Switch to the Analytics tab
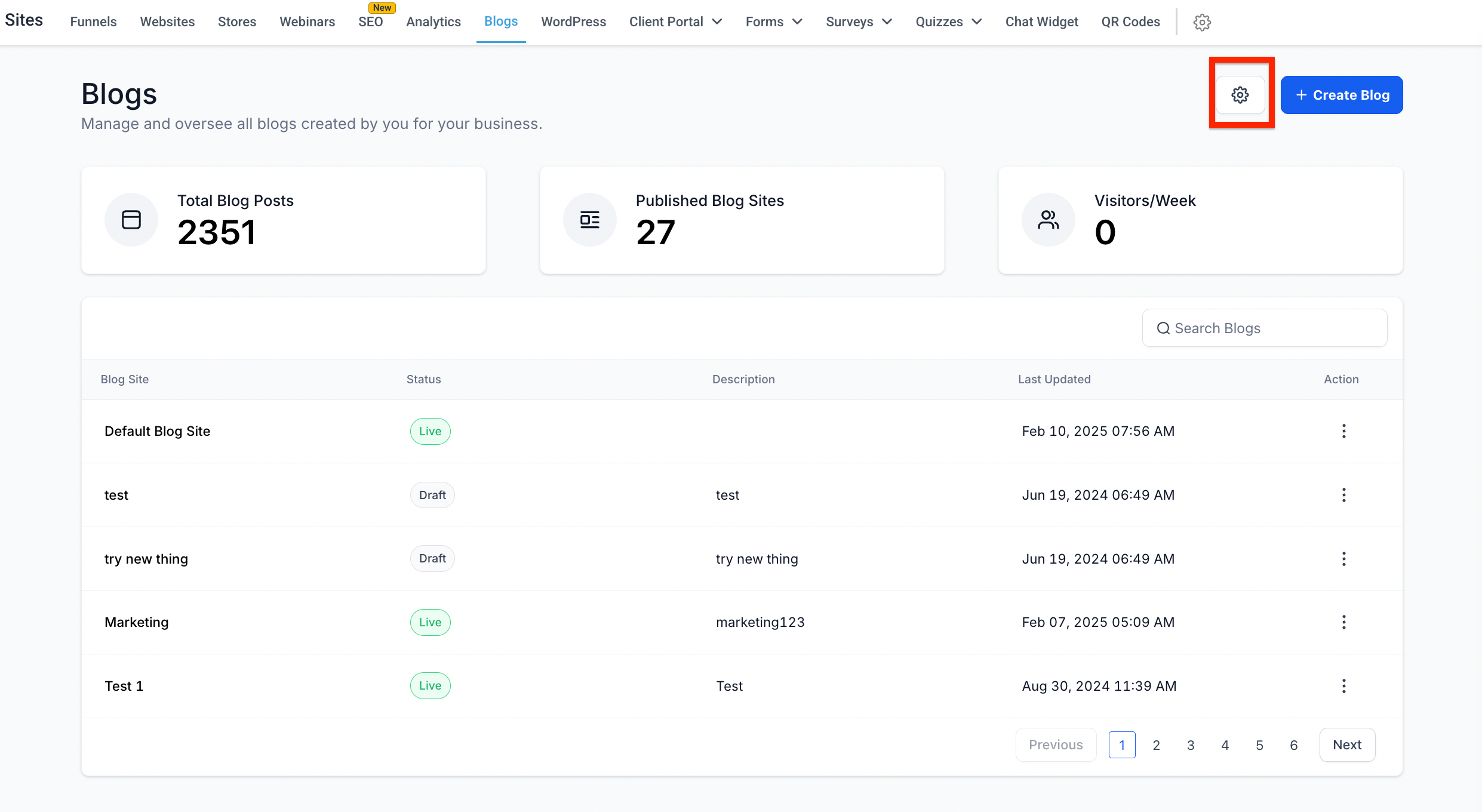 click(x=433, y=22)
